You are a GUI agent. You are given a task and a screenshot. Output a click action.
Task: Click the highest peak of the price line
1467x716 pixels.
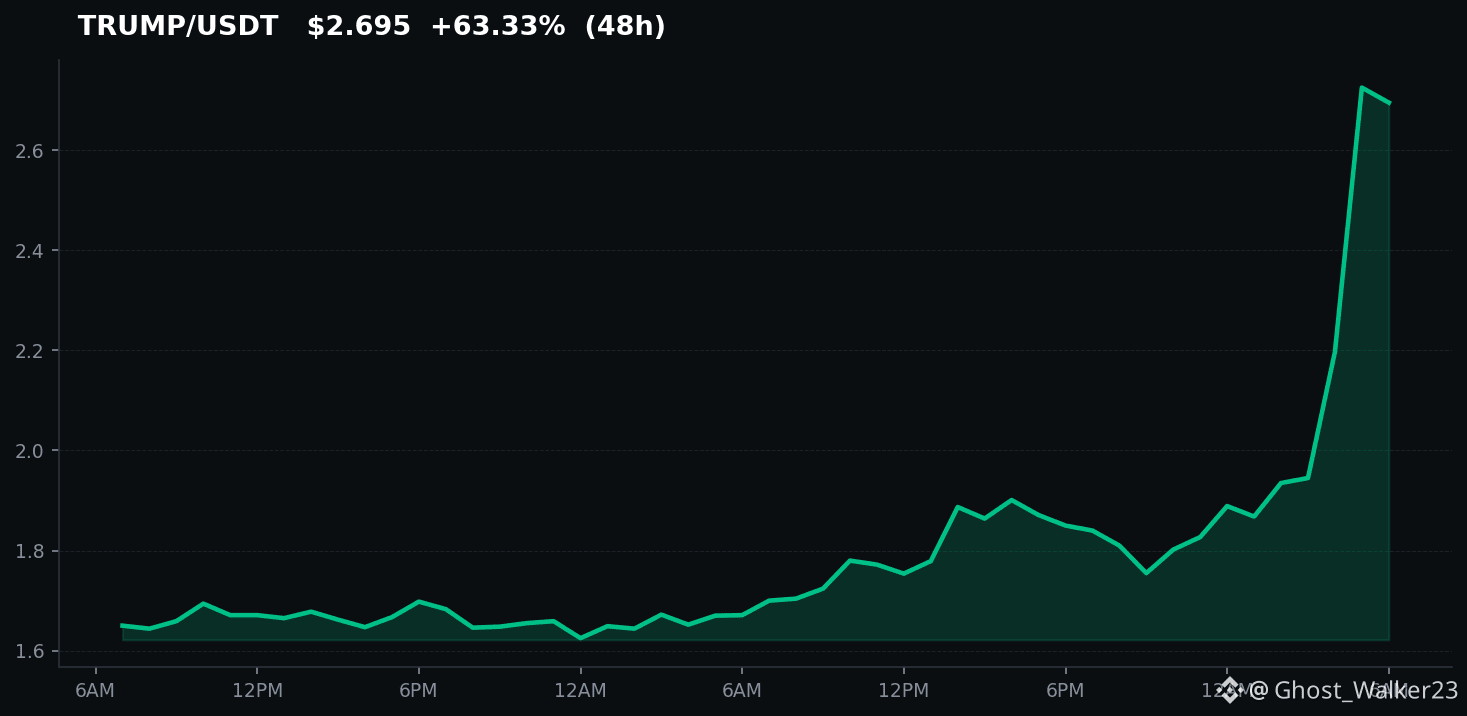coord(1361,88)
